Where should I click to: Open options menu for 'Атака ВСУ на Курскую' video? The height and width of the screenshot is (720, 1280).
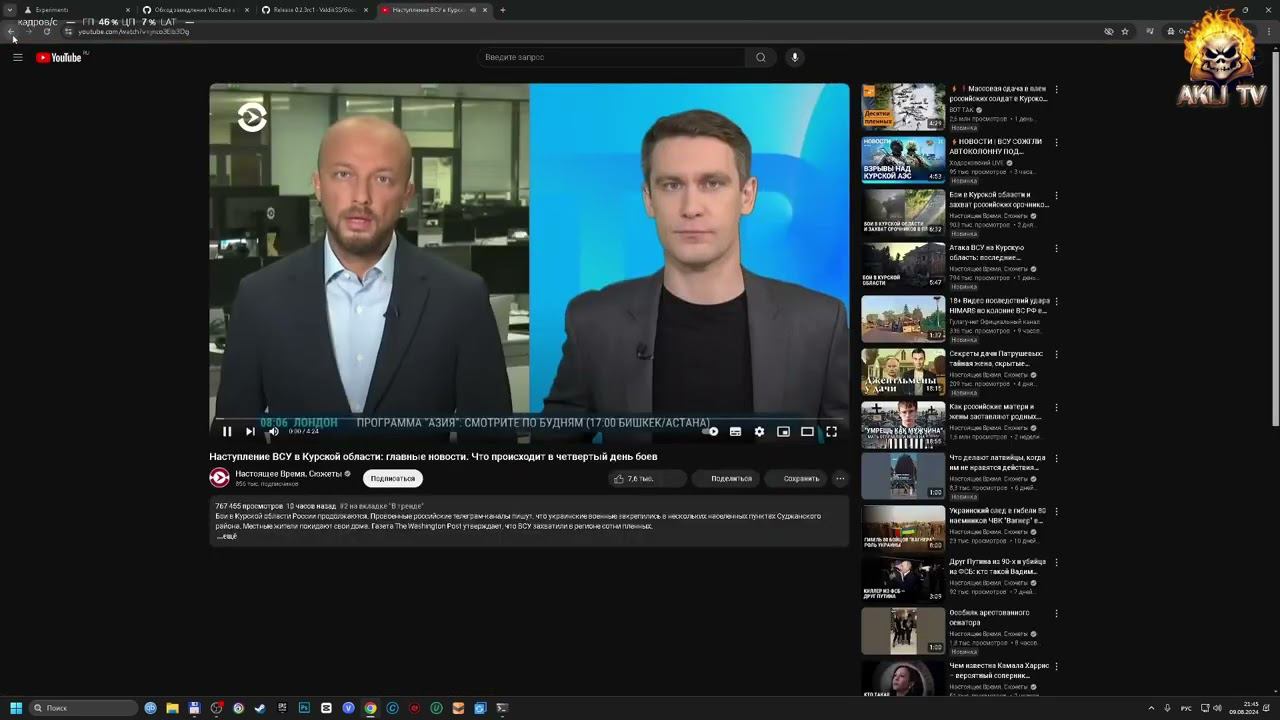coord(1056,248)
